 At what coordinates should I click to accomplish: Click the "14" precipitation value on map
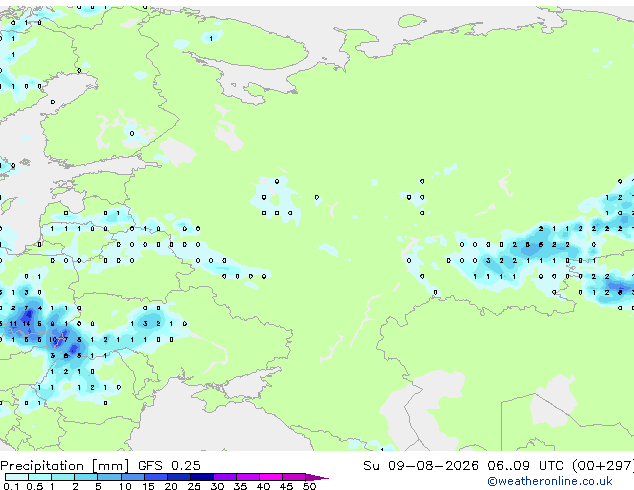(26, 324)
